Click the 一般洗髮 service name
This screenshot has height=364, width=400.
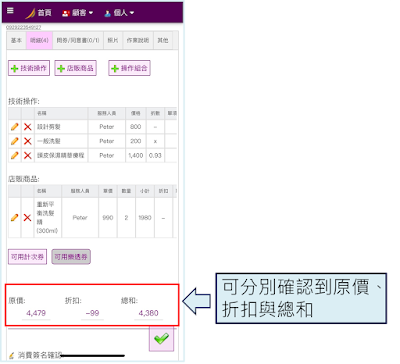(x=49, y=141)
